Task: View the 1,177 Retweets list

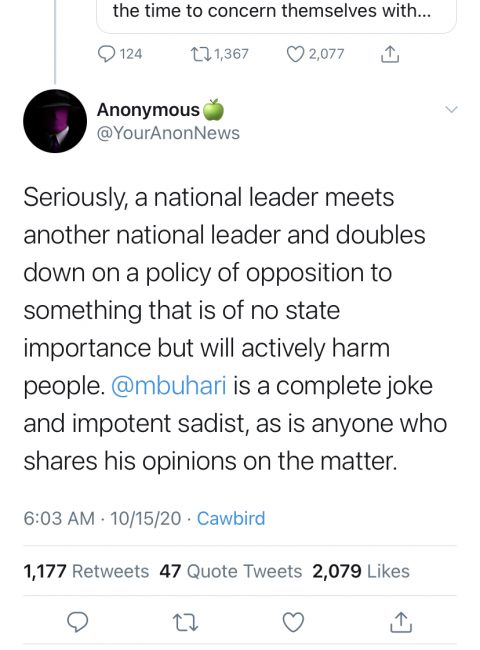Action: point(86,571)
